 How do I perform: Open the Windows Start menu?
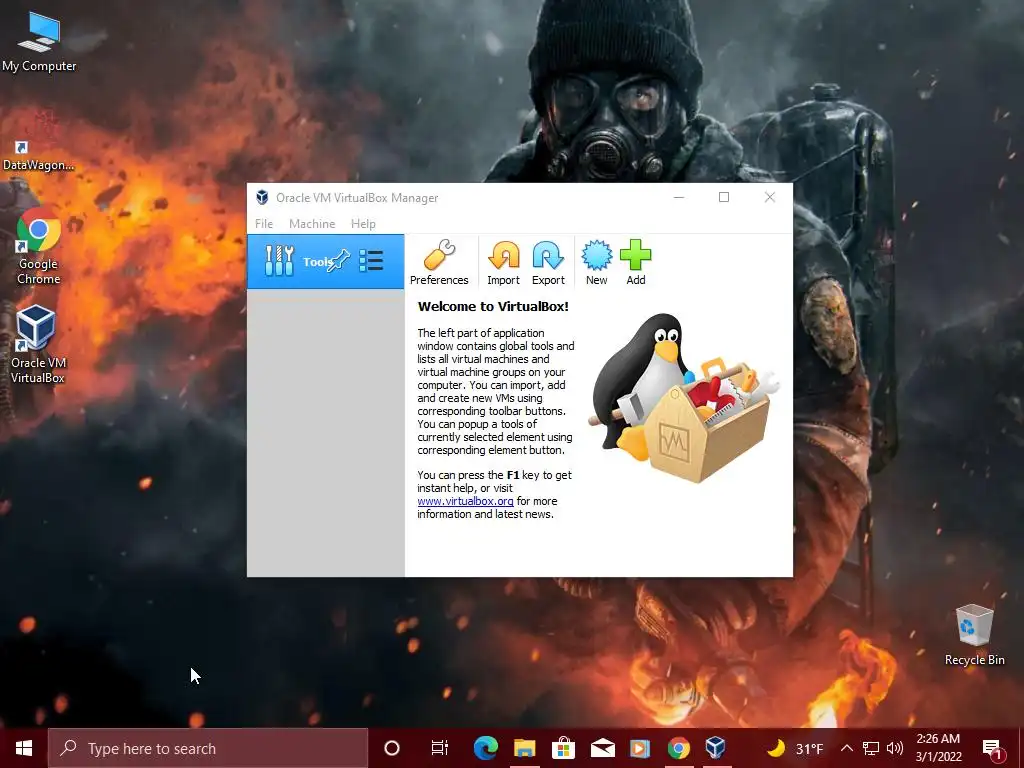(24, 748)
